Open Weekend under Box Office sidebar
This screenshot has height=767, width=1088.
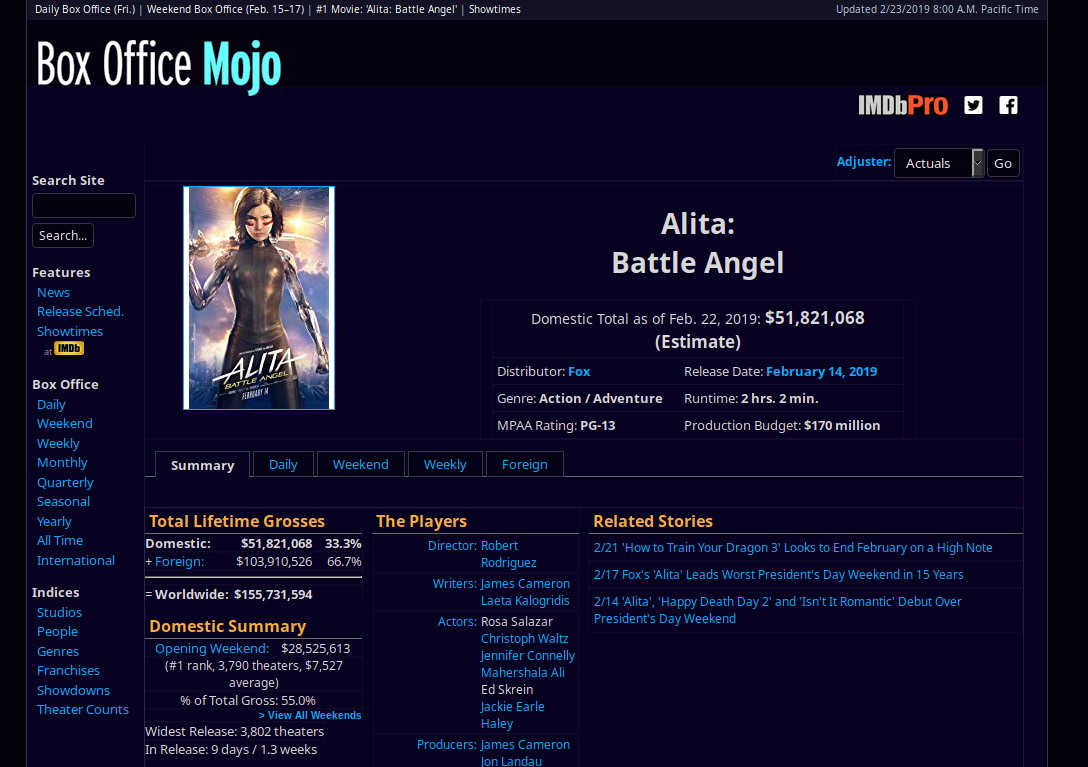coord(65,423)
